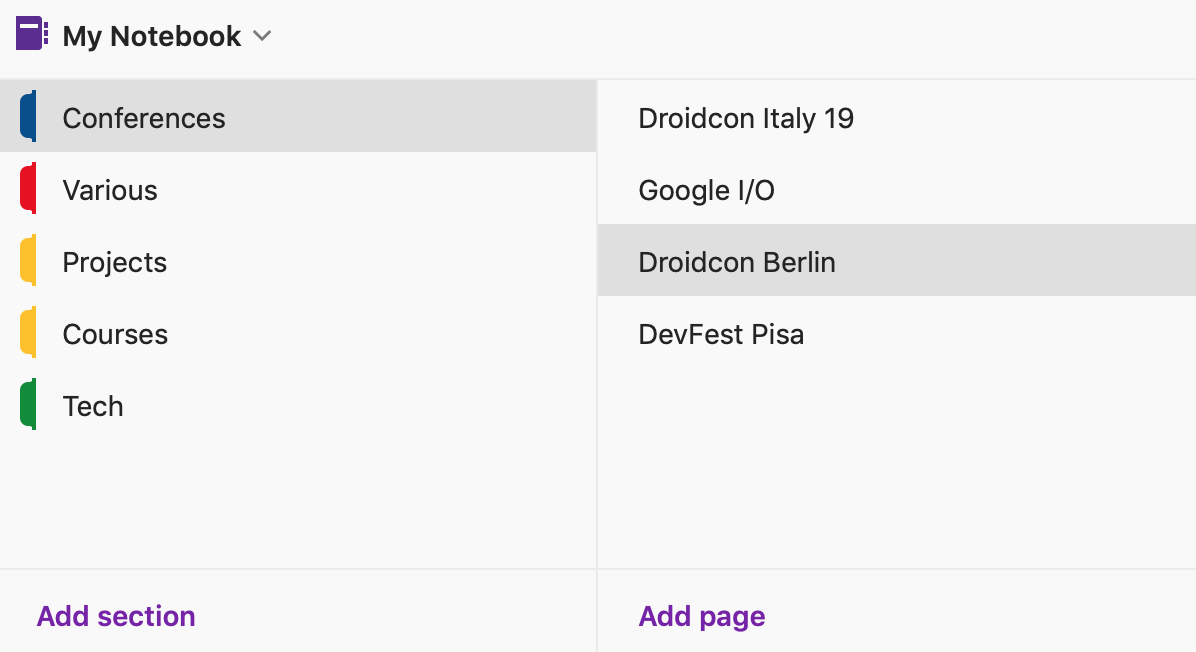The height and width of the screenshot is (652, 1196).
Task: Open the Various section
Action: [x=297, y=188]
